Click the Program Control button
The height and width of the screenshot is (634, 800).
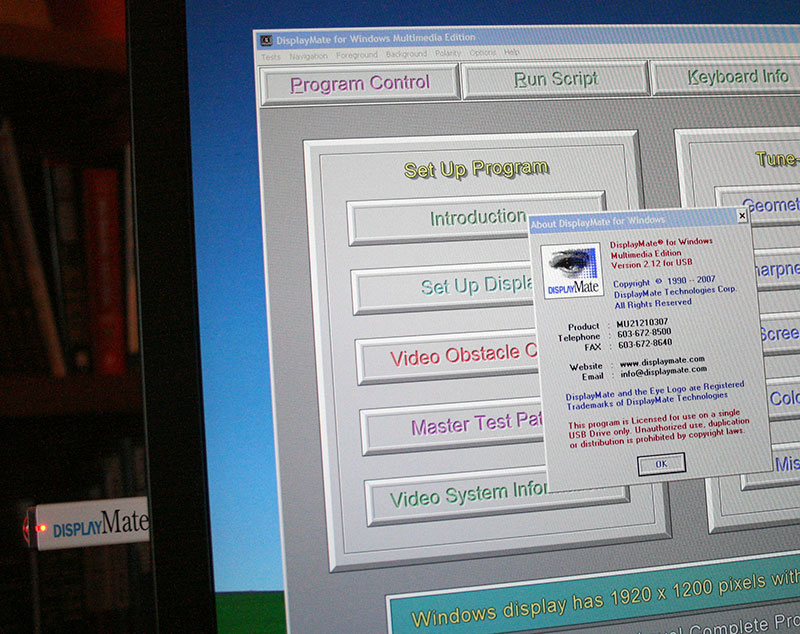(x=360, y=83)
